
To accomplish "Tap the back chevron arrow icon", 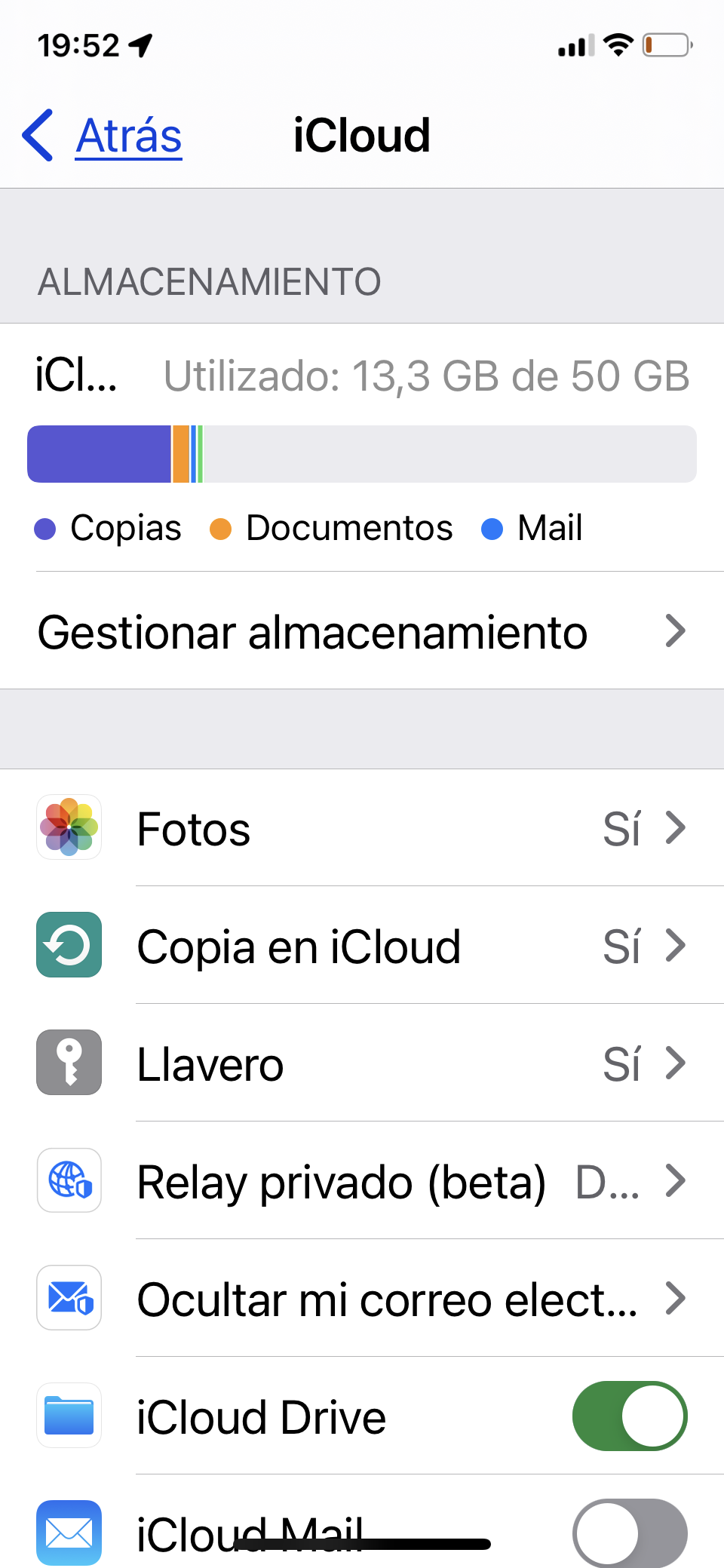I will pyautogui.click(x=38, y=136).
